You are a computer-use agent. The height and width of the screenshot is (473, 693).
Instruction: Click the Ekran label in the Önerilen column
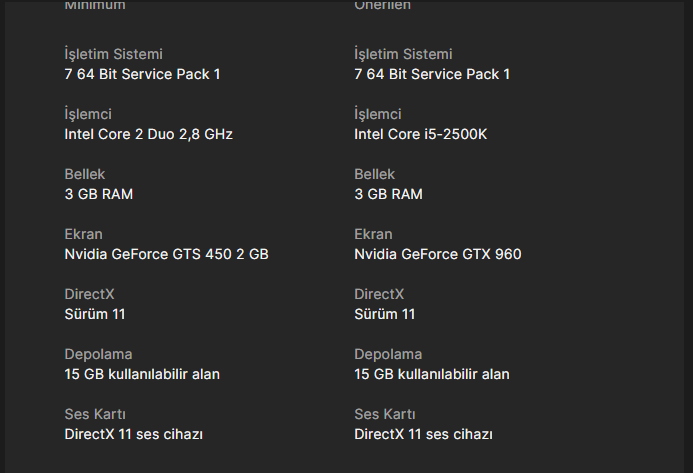[373, 234]
